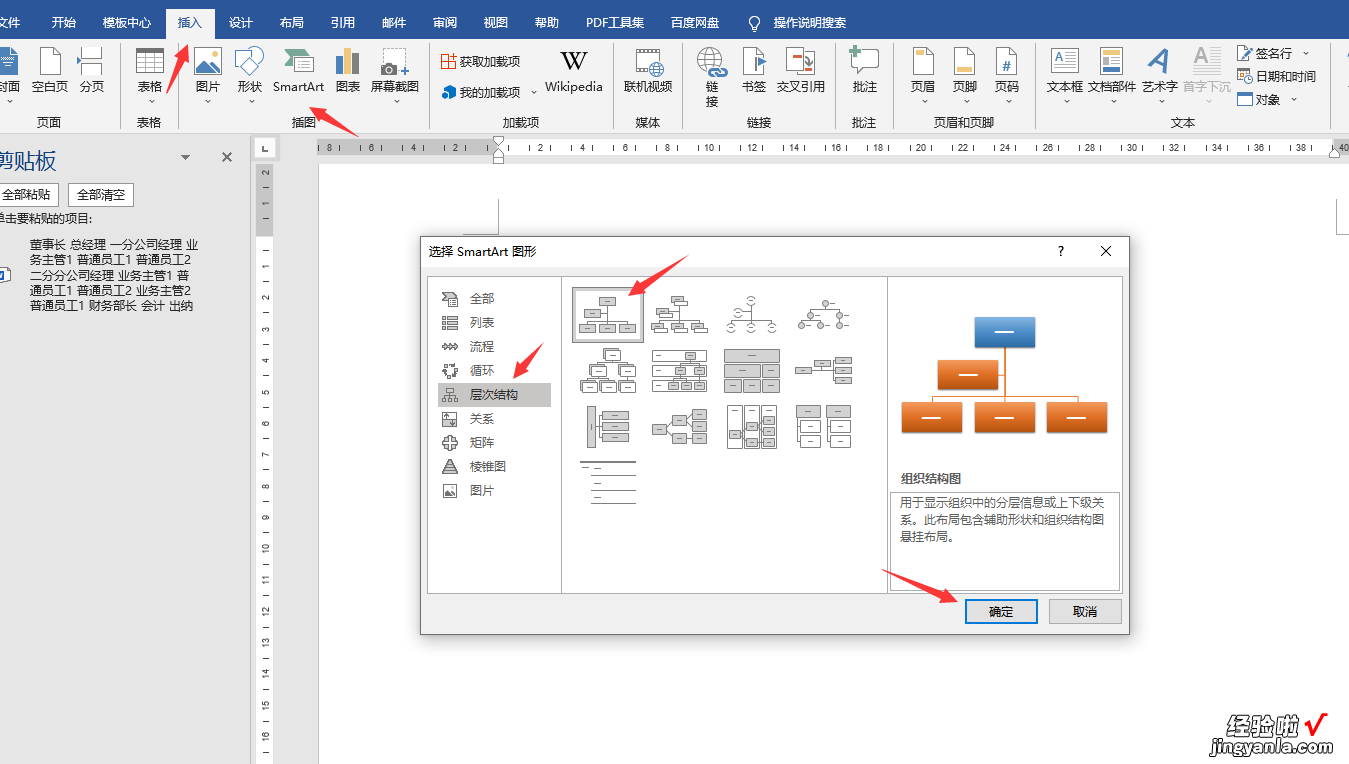Screen dimensions: 1349x764
Task: Insert a blank page with 空白页
Action: 50,70
